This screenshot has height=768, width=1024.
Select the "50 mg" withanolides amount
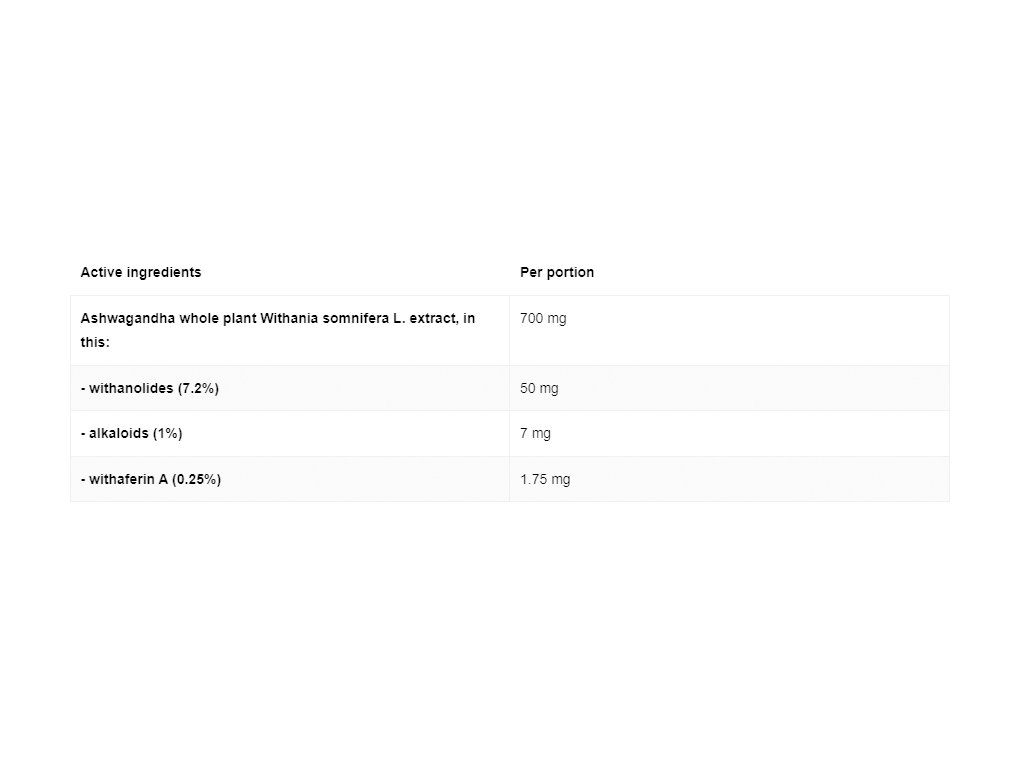(x=539, y=388)
